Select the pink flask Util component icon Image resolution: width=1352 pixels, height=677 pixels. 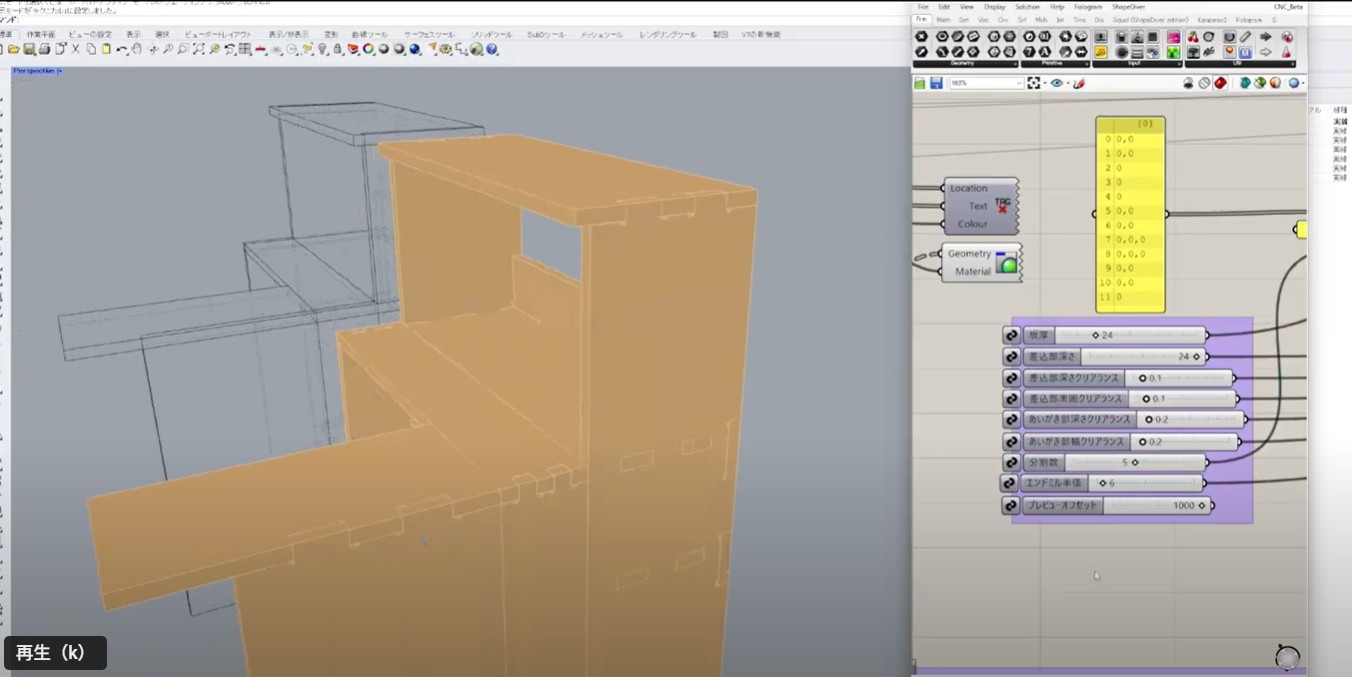point(1286,51)
